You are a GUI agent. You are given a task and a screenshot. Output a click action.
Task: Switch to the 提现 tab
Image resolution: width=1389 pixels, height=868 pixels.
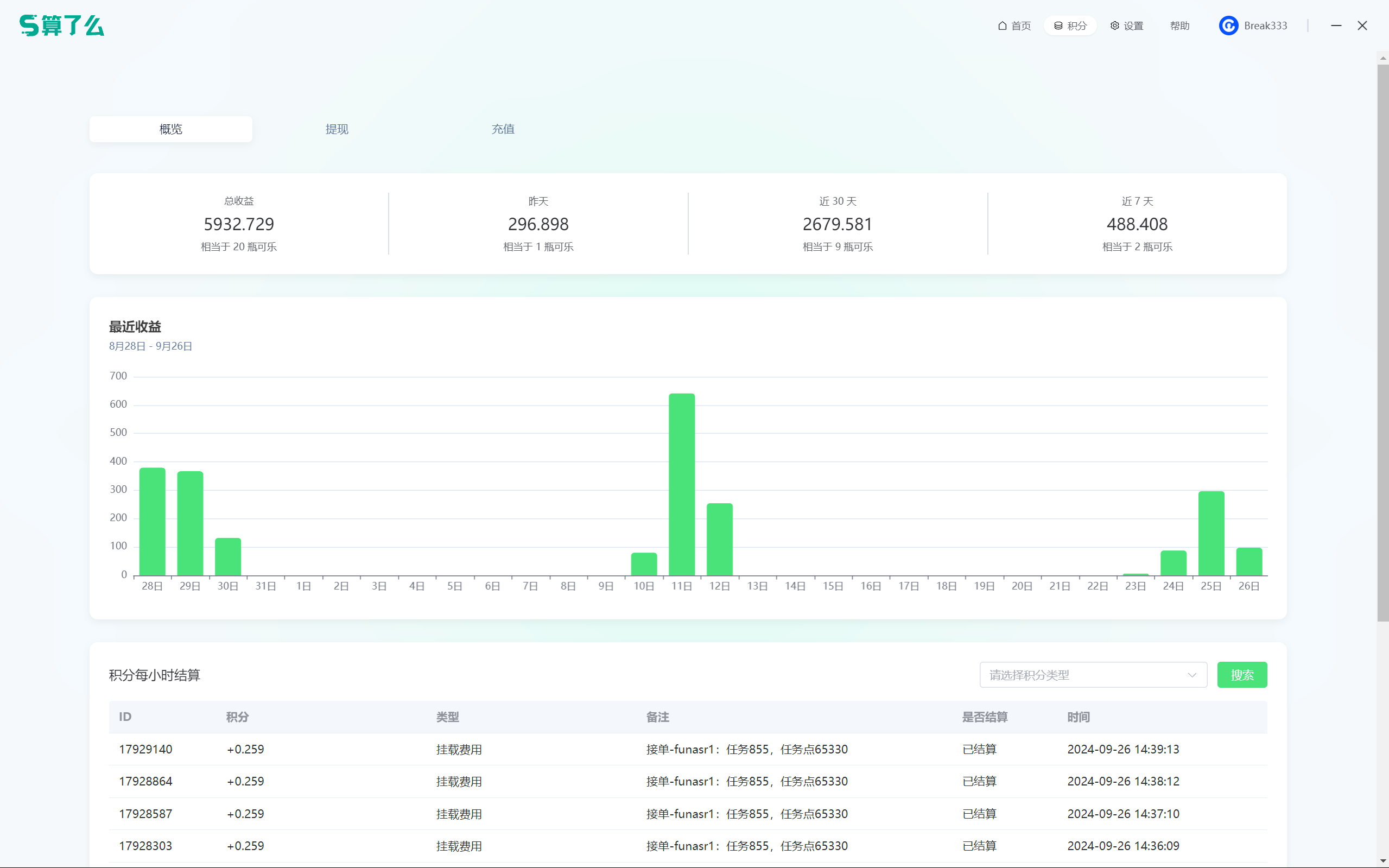pos(337,129)
